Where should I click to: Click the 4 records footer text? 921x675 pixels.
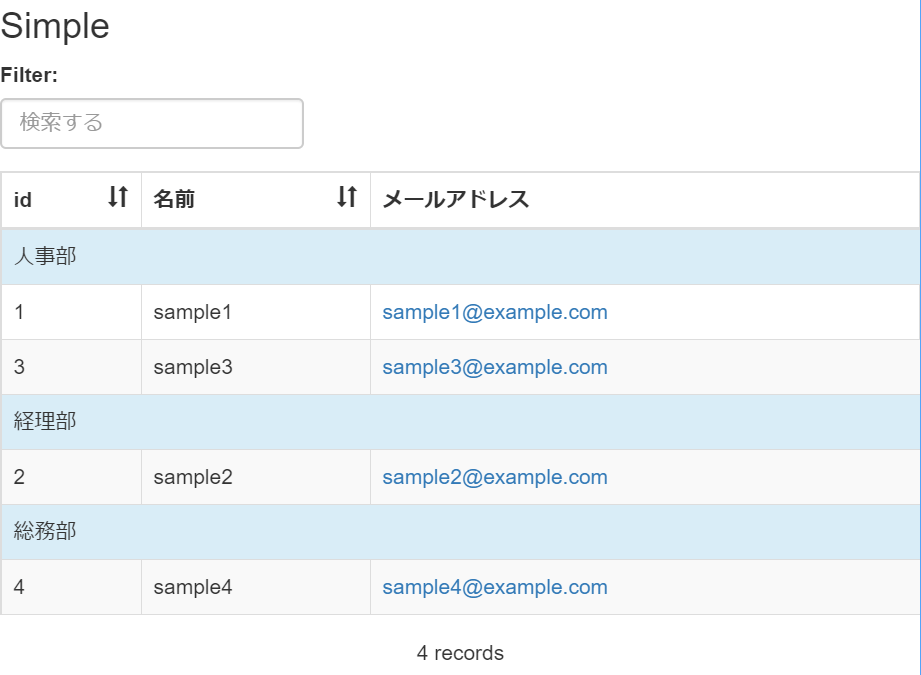coord(460,653)
